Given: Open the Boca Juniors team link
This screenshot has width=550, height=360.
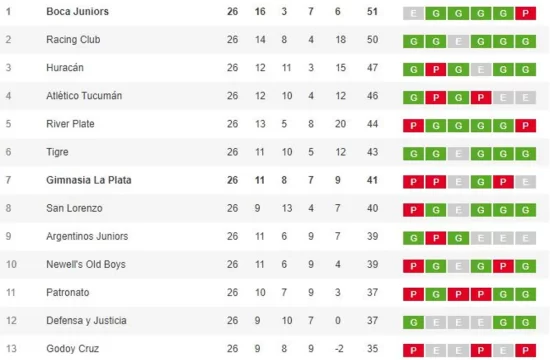Looking at the screenshot, I should click(78, 12).
